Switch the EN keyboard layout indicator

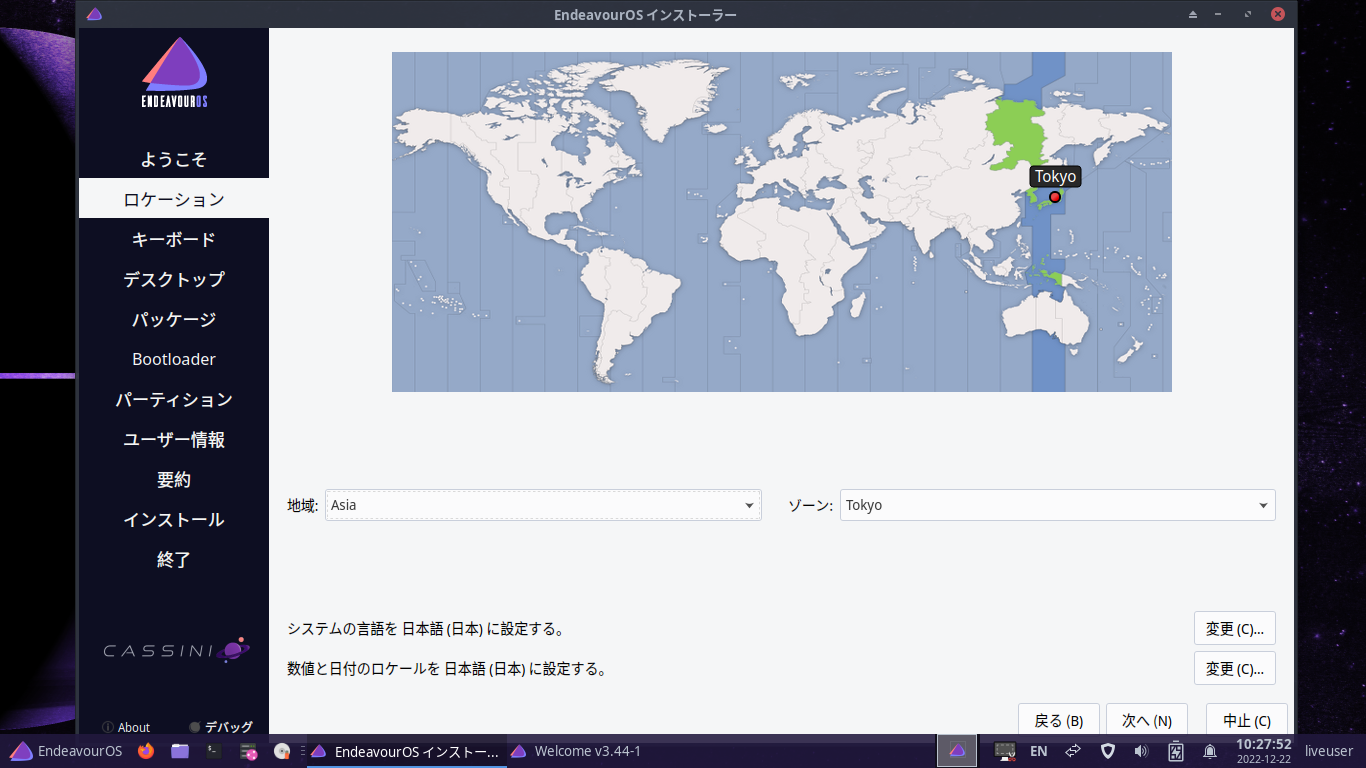pyautogui.click(x=1039, y=751)
